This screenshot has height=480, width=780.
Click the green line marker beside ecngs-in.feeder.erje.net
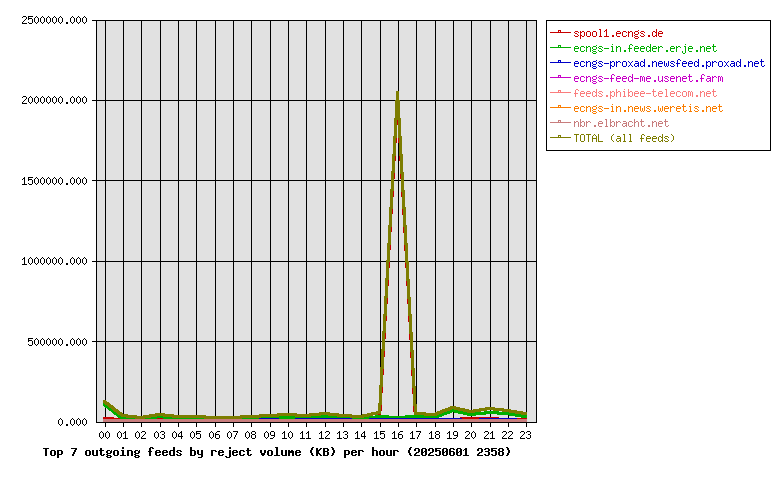[x=560, y=47]
